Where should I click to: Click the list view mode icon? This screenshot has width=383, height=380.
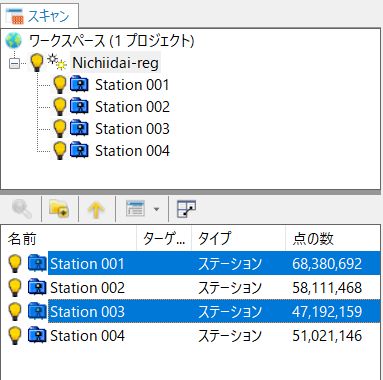[136, 209]
